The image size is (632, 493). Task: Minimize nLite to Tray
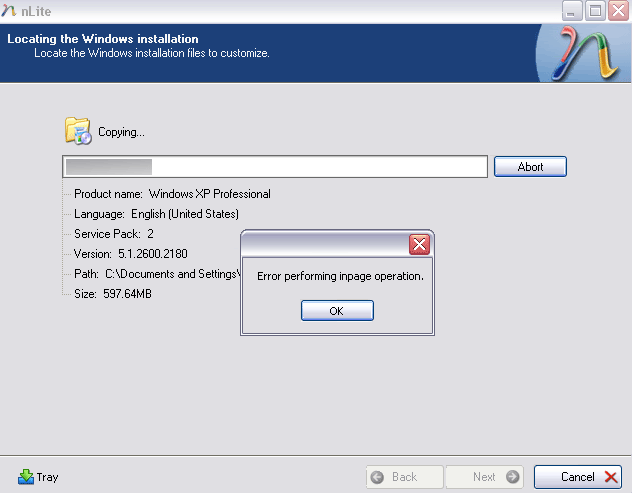coord(38,477)
